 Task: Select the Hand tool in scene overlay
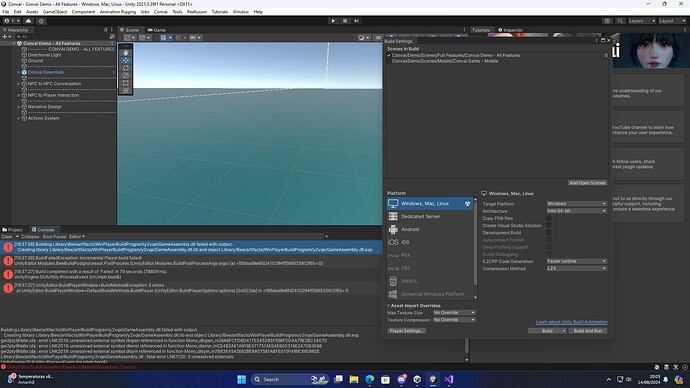(126, 52)
